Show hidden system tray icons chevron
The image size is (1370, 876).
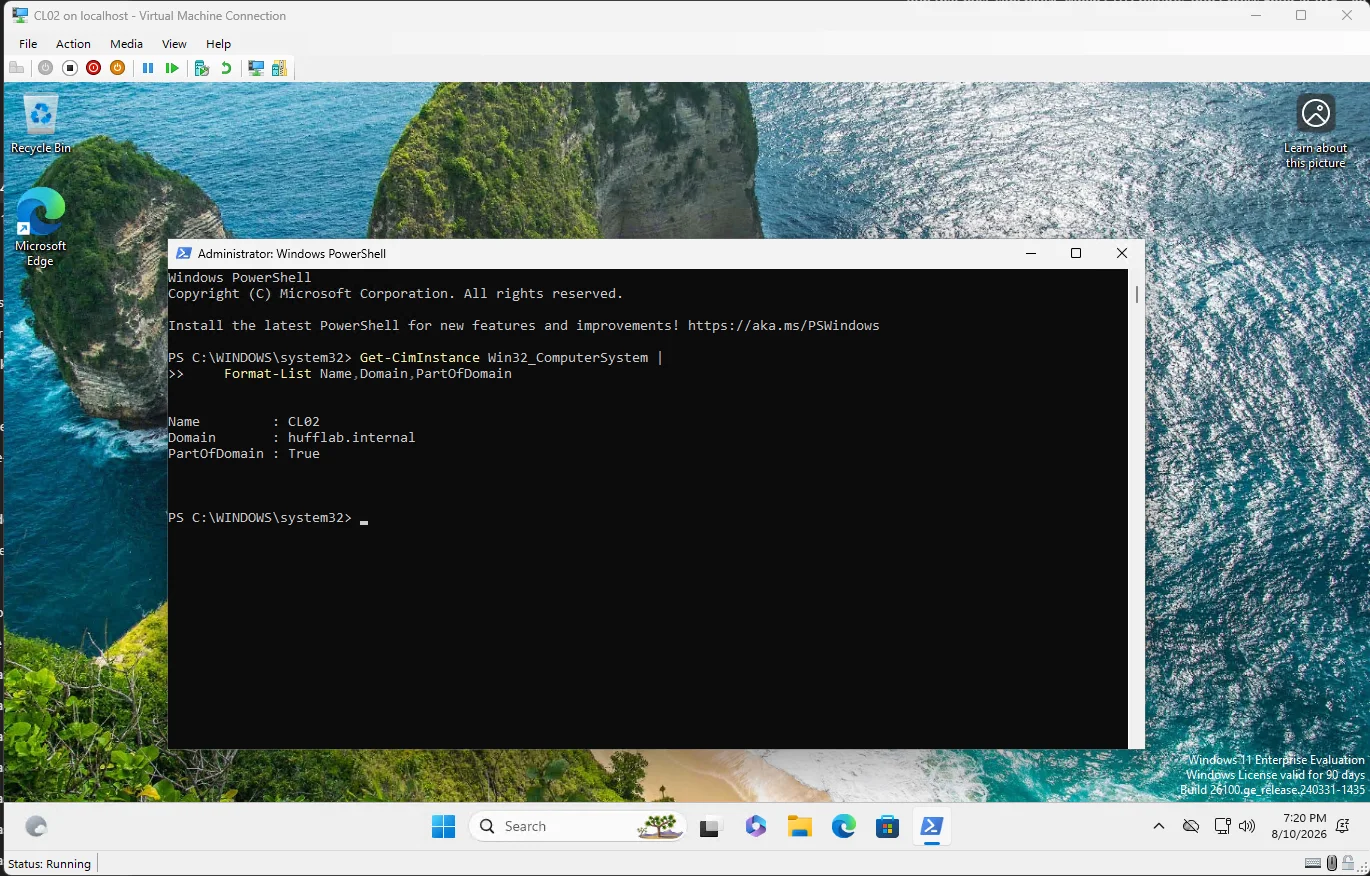[x=1159, y=826]
